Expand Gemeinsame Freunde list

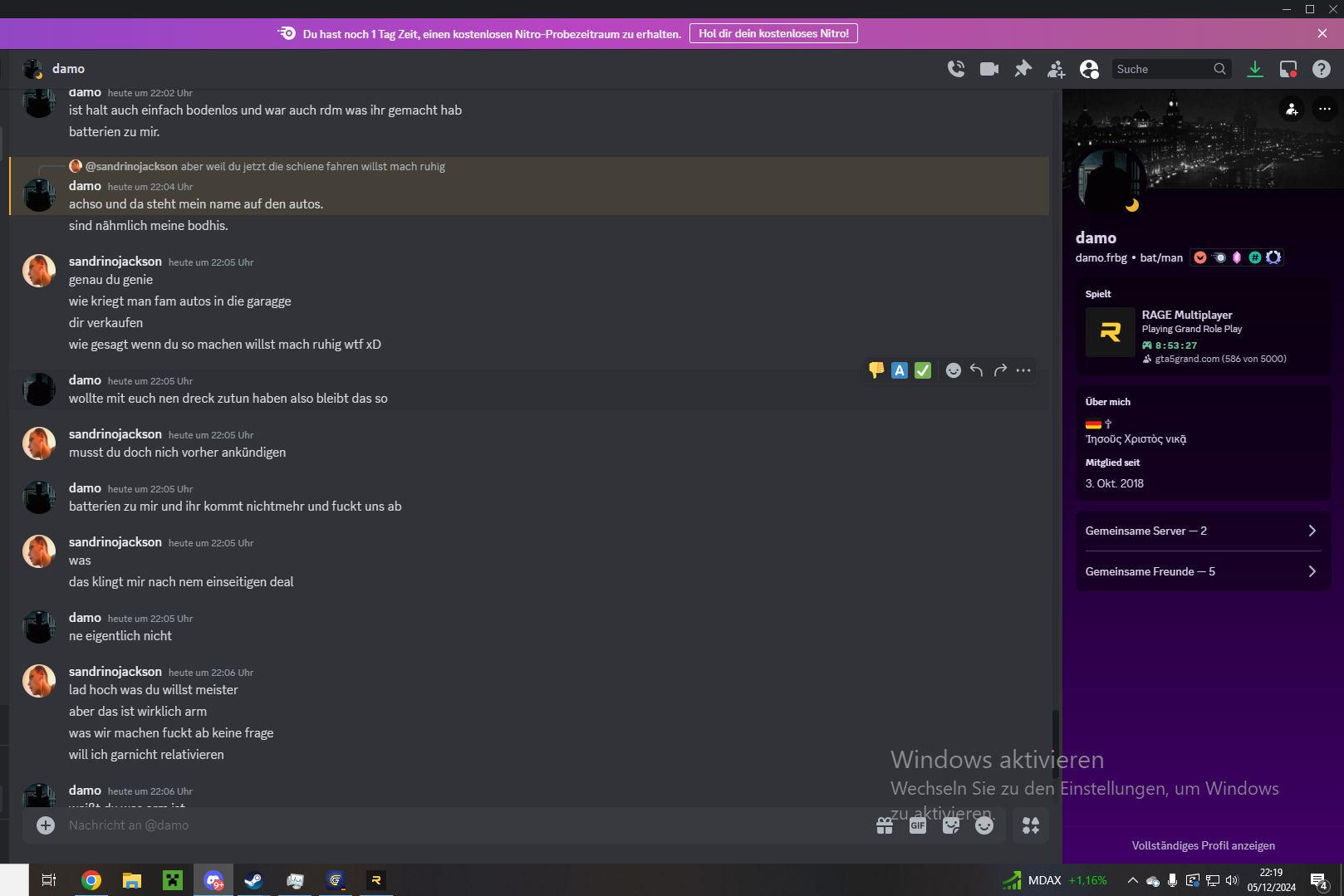coord(1203,571)
